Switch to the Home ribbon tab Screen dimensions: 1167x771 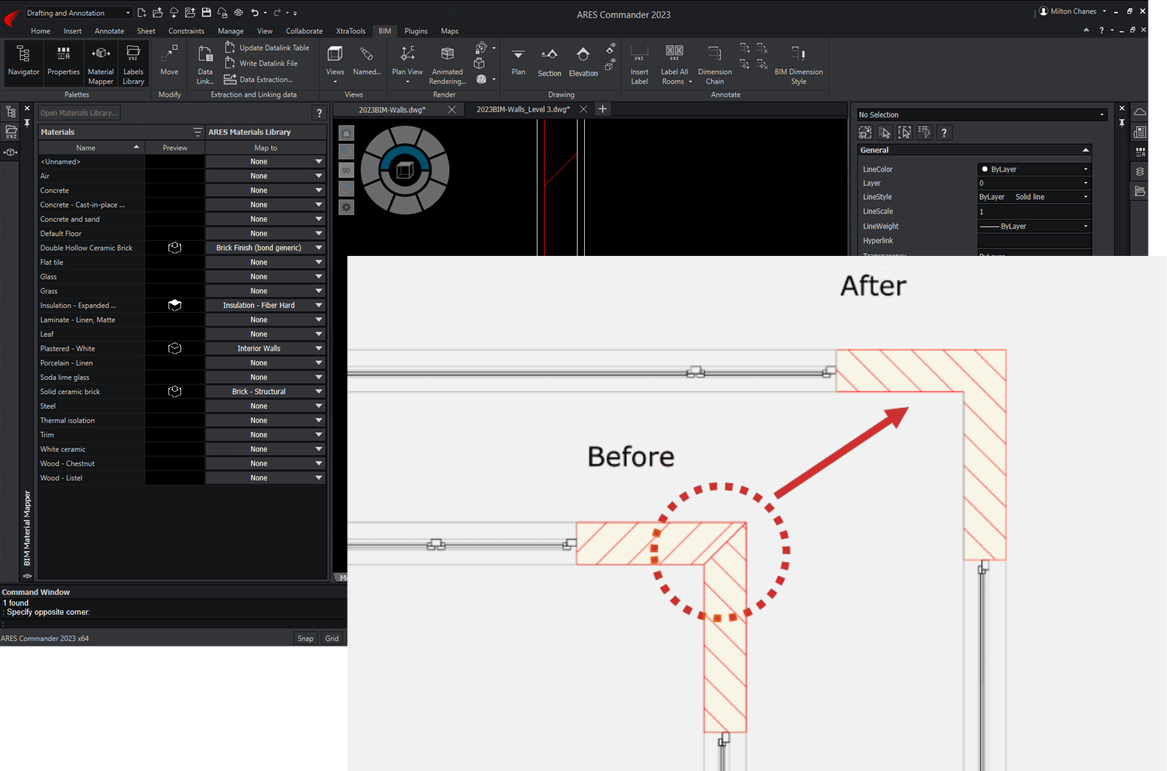point(40,31)
